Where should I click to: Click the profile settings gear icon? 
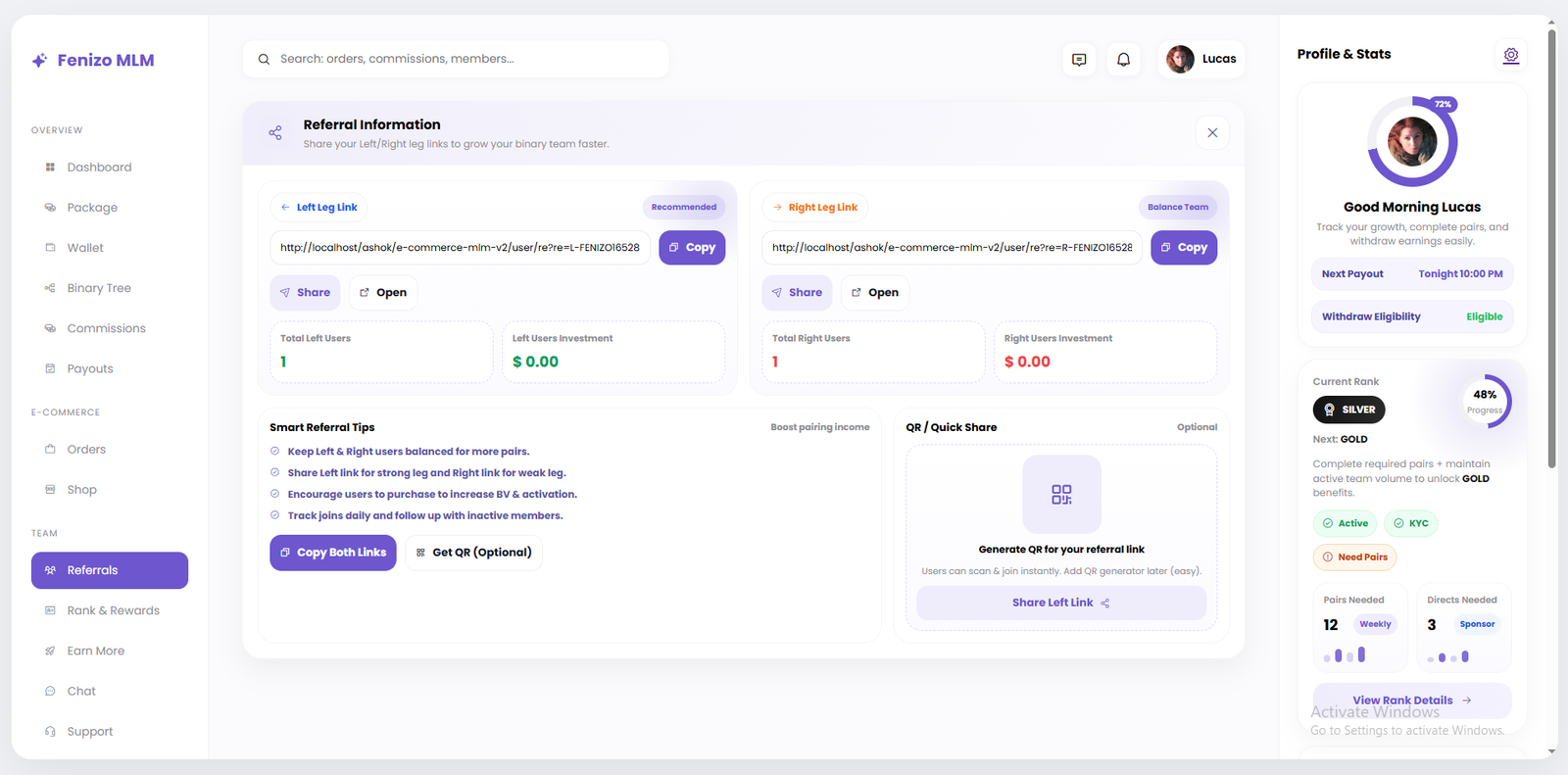[1510, 55]
